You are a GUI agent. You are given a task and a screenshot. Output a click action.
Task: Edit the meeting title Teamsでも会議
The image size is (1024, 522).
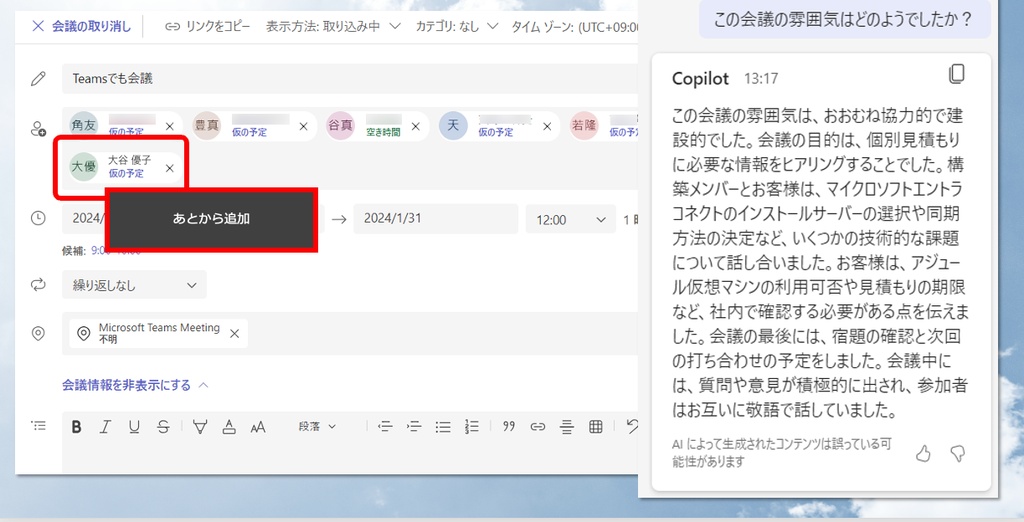coord(350,78)
